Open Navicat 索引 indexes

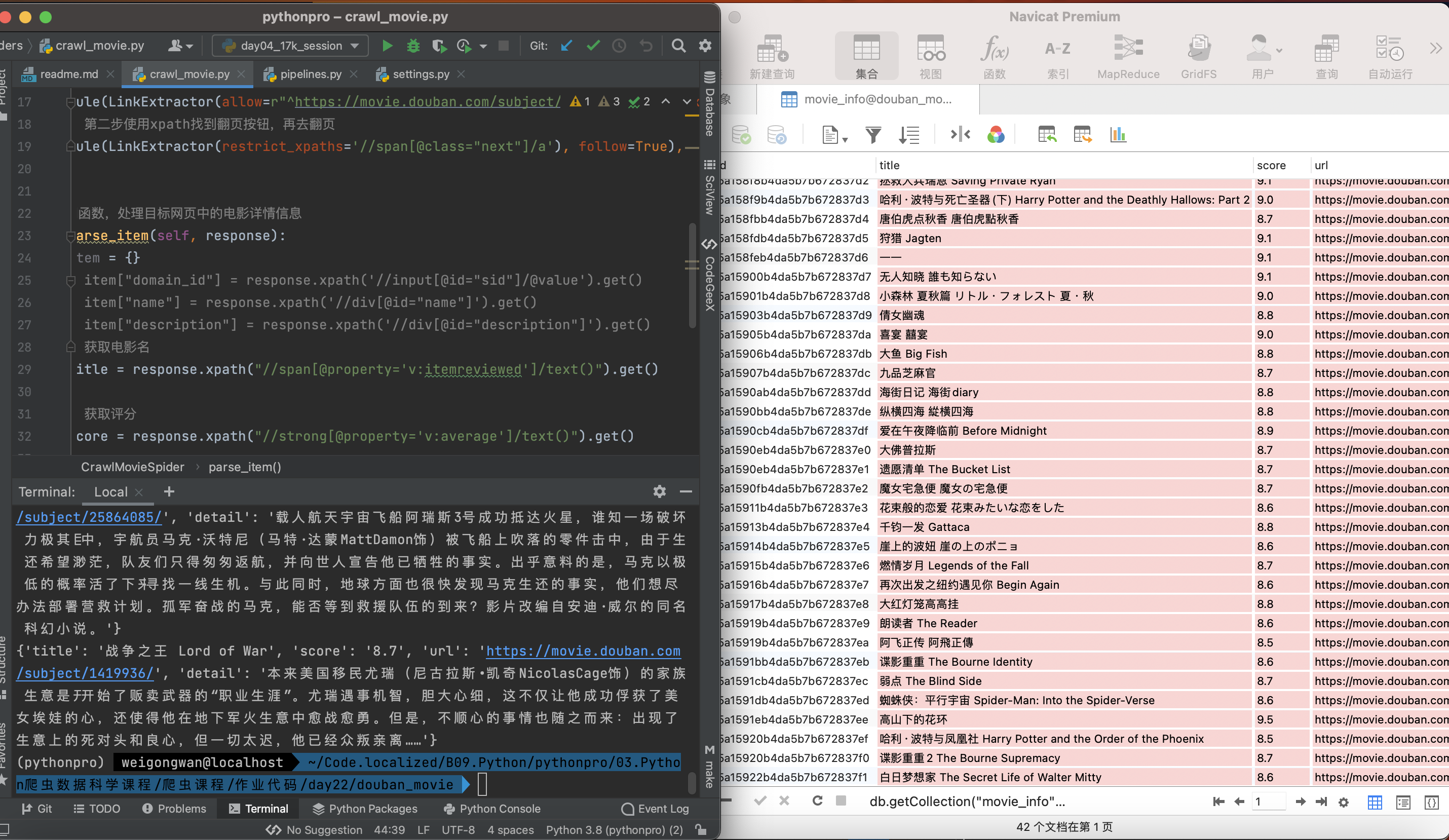1057,57
